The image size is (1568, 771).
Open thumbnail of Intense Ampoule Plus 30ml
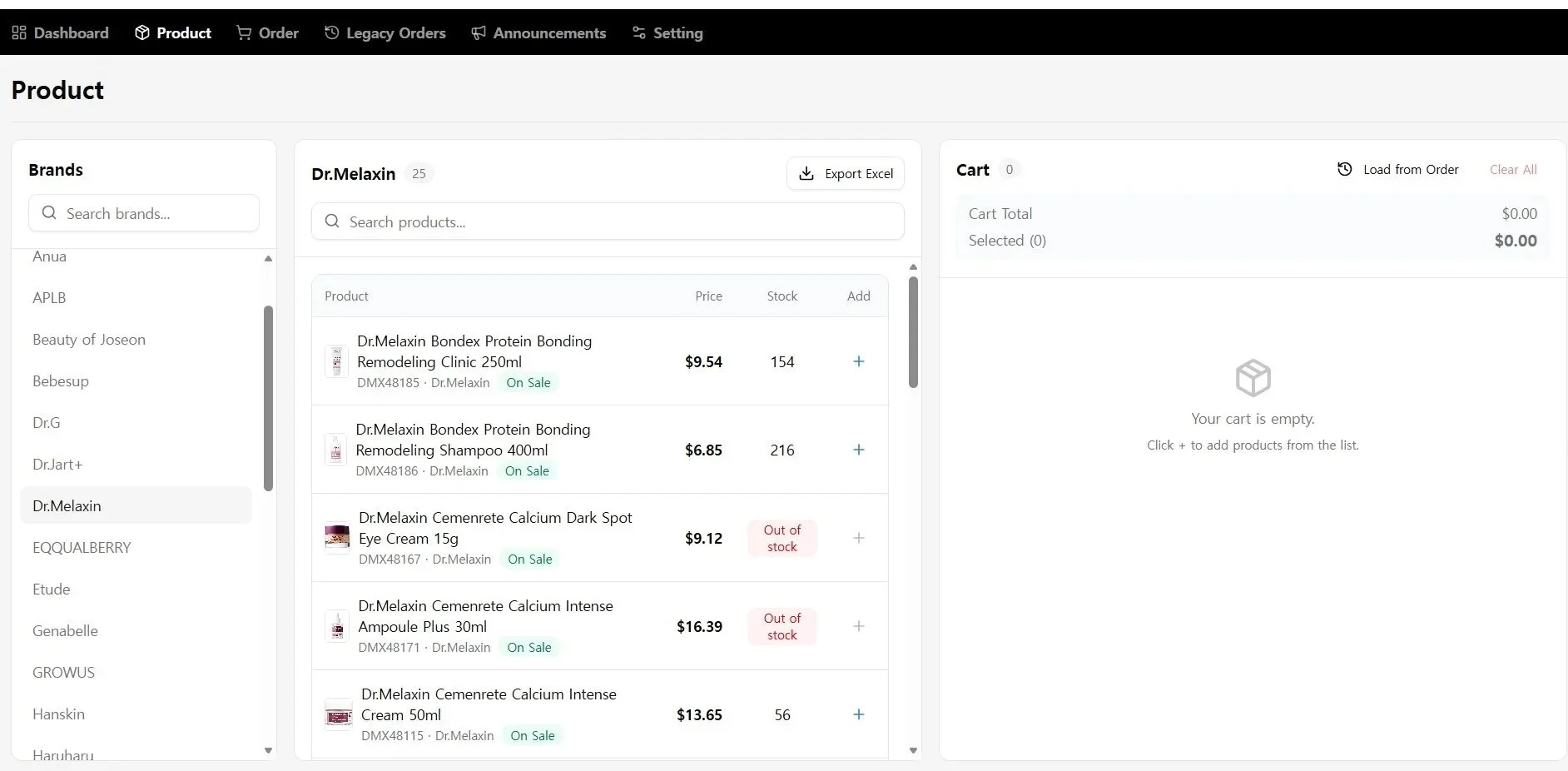(x=337, y=626)
